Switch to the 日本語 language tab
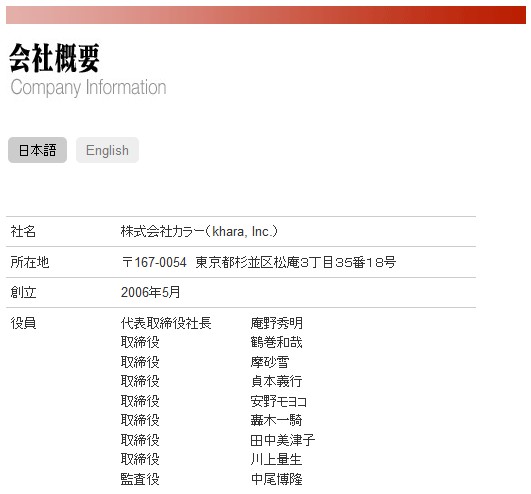531x494 pixels. 37,150
